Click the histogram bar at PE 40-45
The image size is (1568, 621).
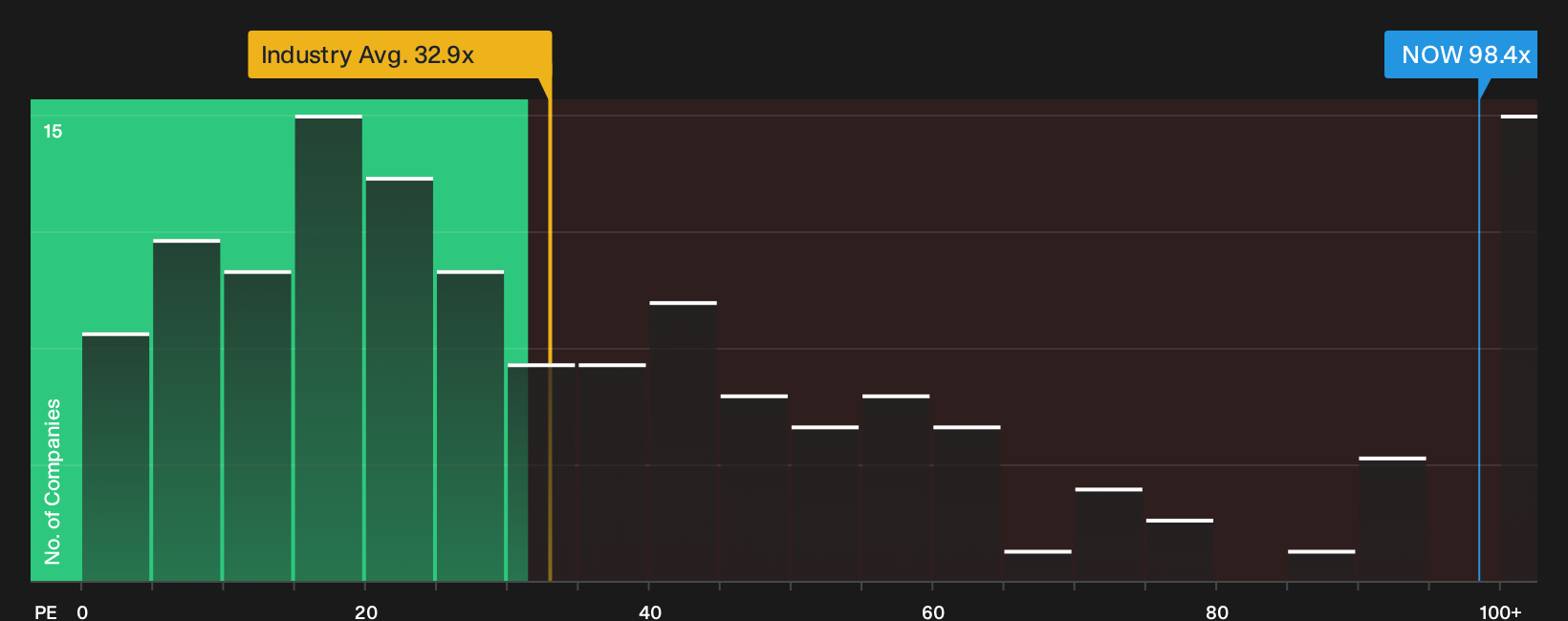click(x=683, y=441)
